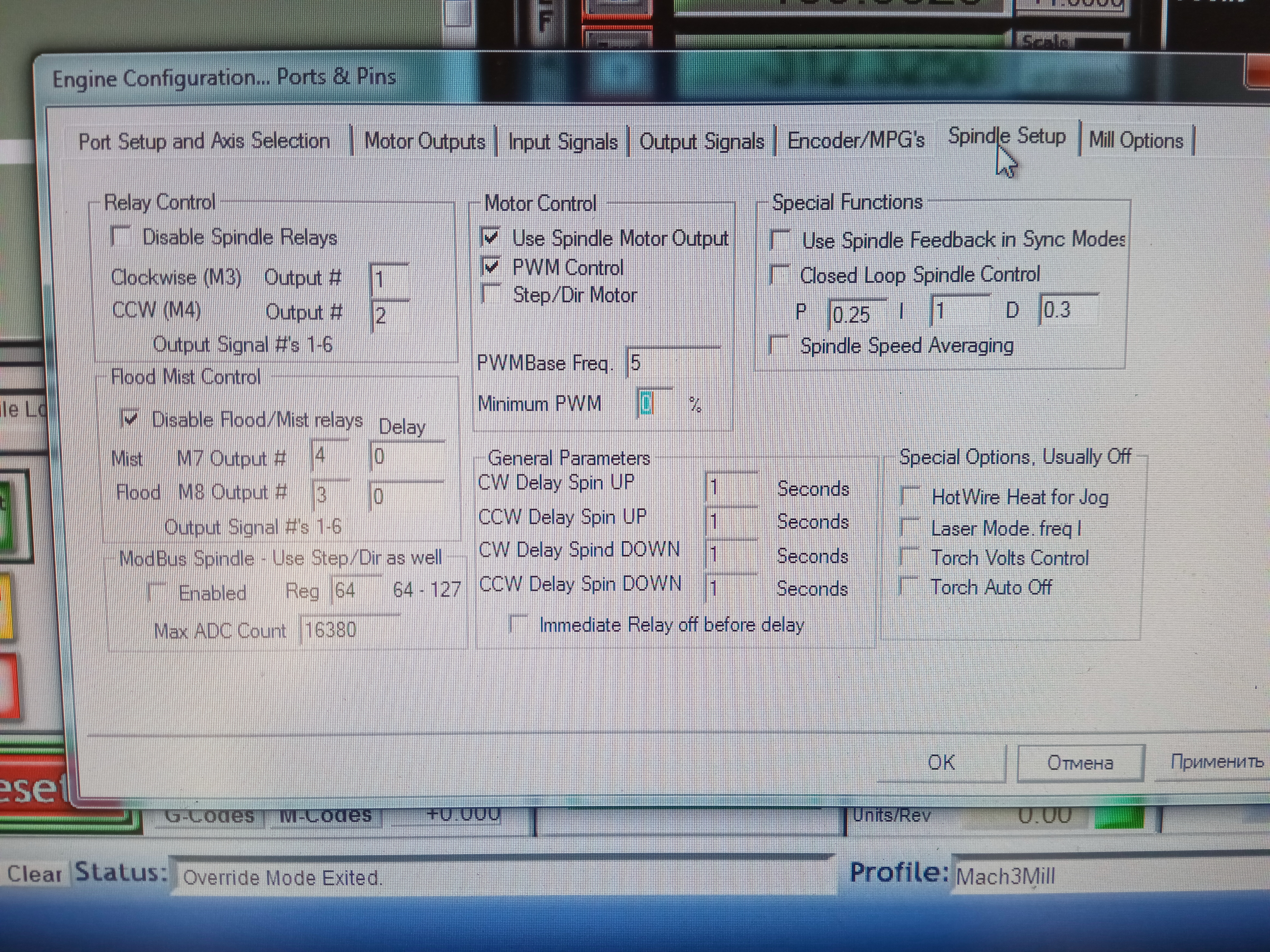Image resolution: width=1270 pixels, height=952 pixels.
Task: Click the Clockwise M3 output number field
Action: 389,281
